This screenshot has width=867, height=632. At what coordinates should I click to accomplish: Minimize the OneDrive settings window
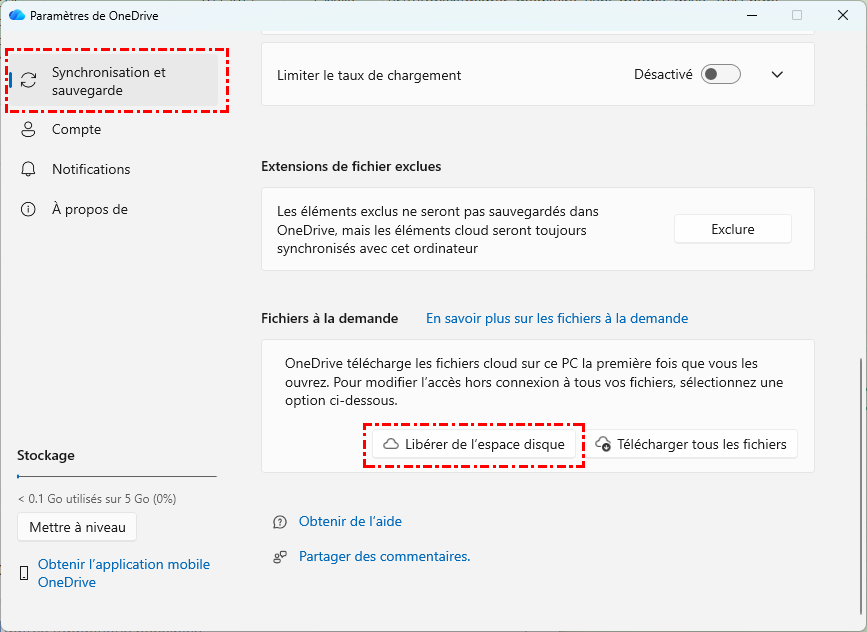[752, 15]
